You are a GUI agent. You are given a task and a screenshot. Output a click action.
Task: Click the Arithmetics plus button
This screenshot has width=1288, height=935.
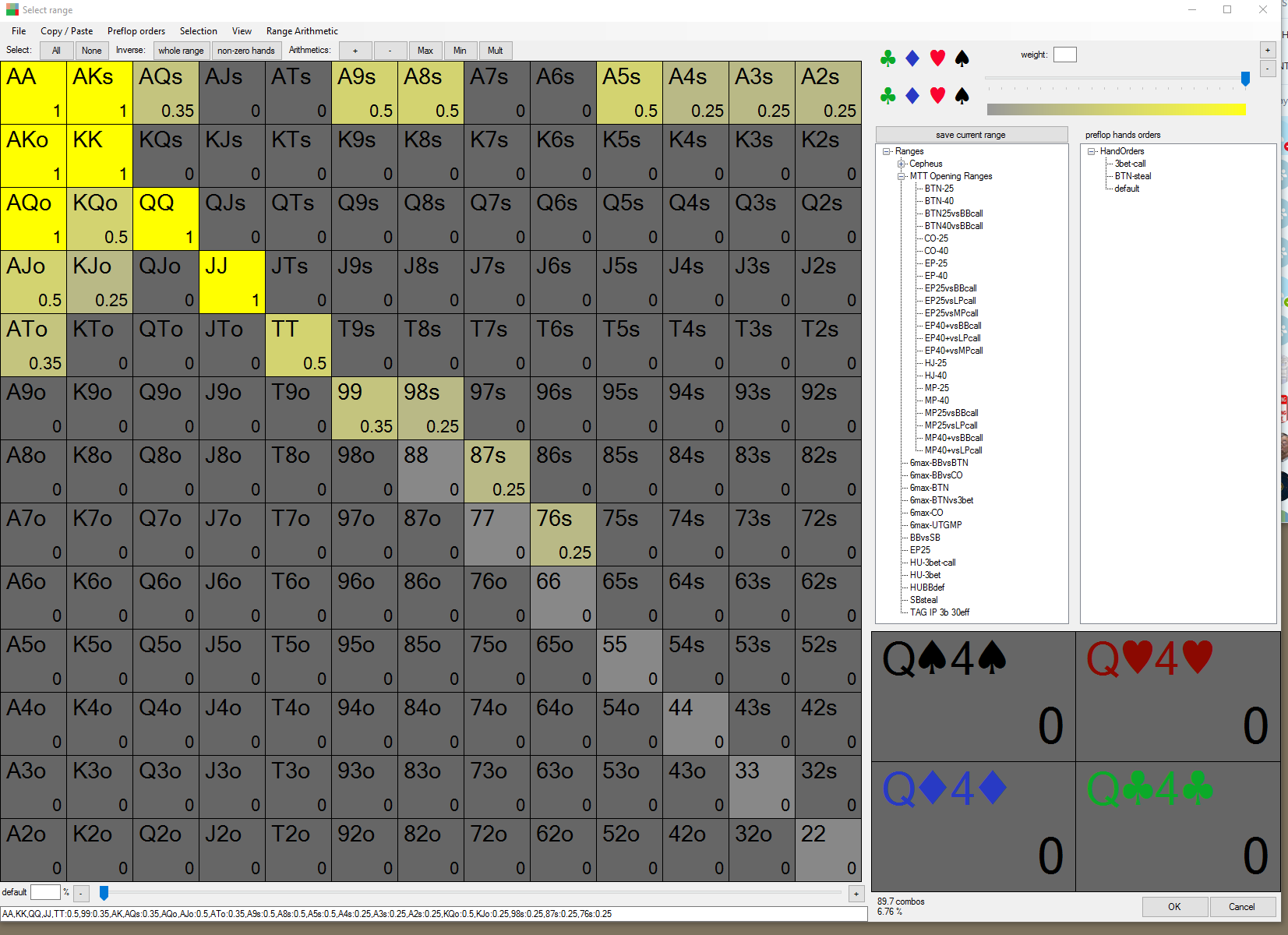coord(355,51)
